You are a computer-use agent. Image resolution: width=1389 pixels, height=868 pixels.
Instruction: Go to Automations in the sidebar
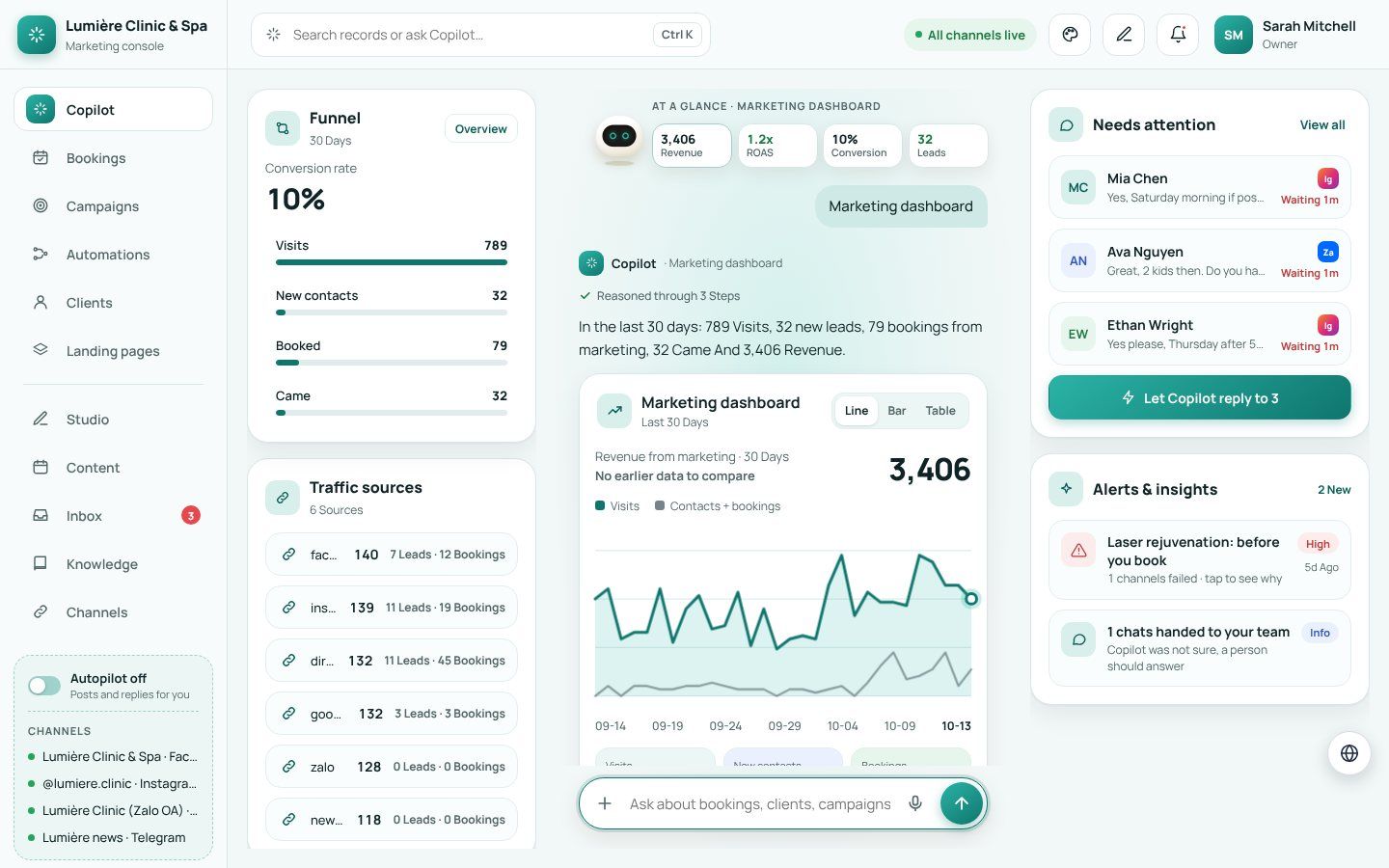(x=113, y=255)
